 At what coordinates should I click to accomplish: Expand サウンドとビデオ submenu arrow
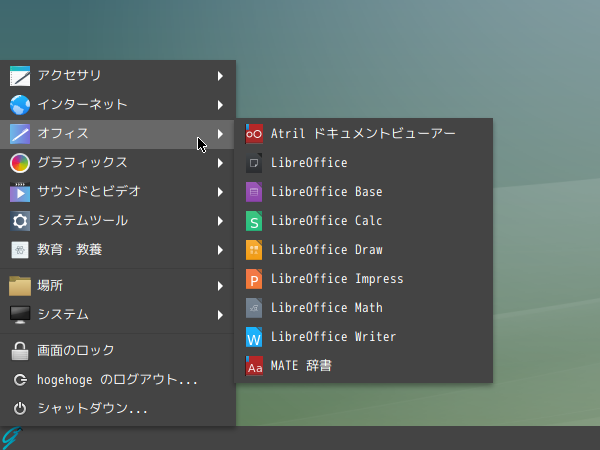220,192
